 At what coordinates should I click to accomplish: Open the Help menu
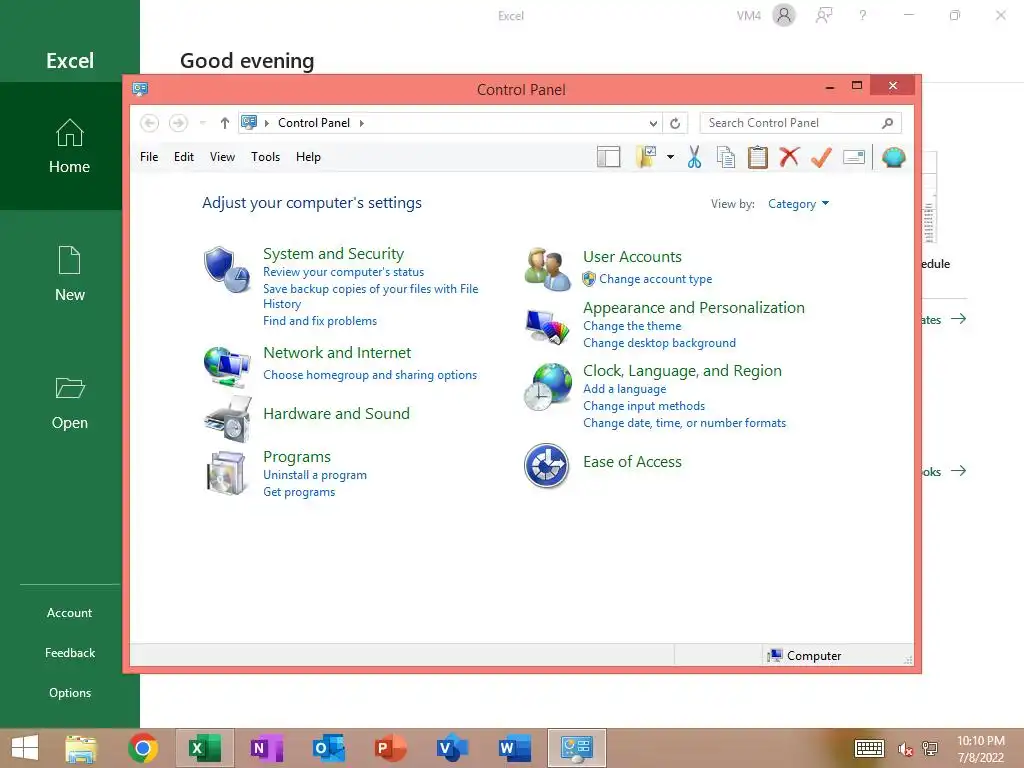(x=308, y=157)
